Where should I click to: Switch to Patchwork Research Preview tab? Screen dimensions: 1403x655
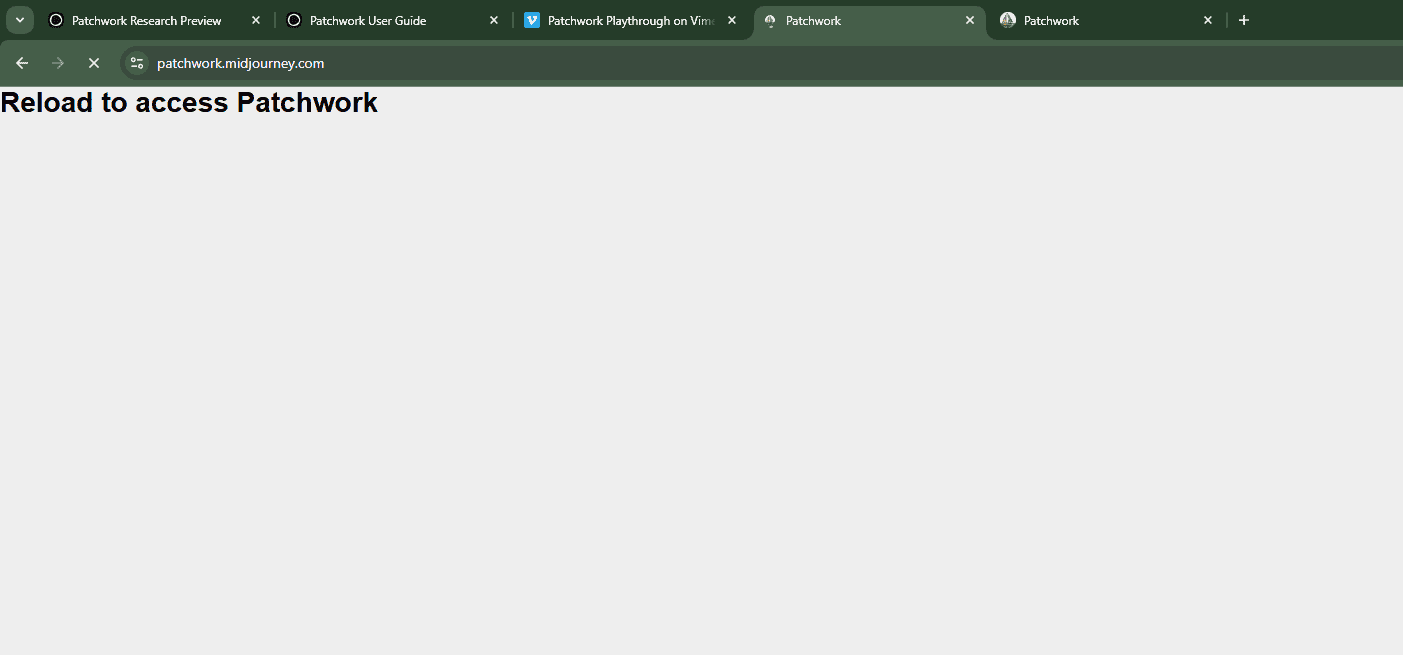153,20
